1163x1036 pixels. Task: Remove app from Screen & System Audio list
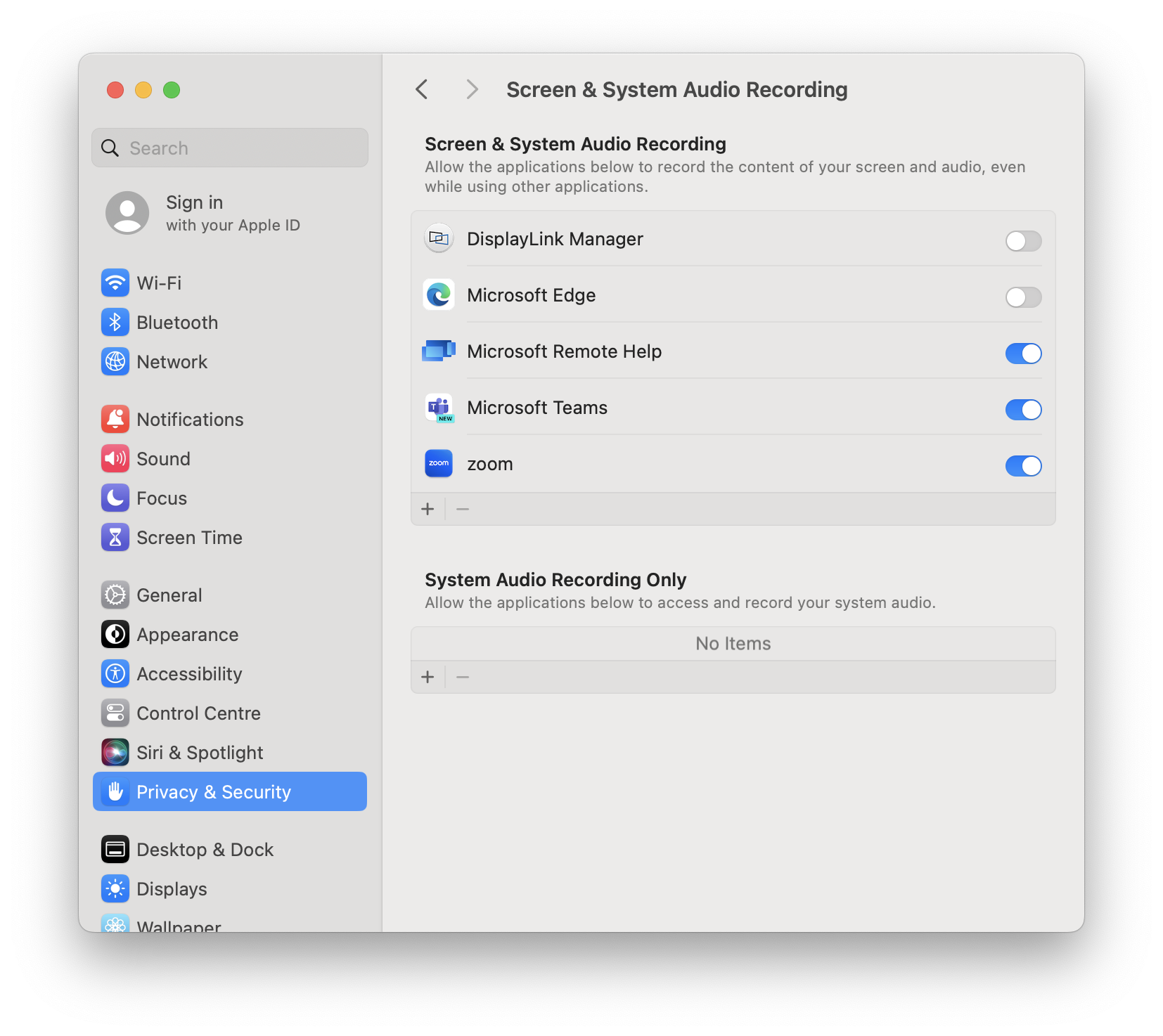pyautogui.click(x=463, y=509)
